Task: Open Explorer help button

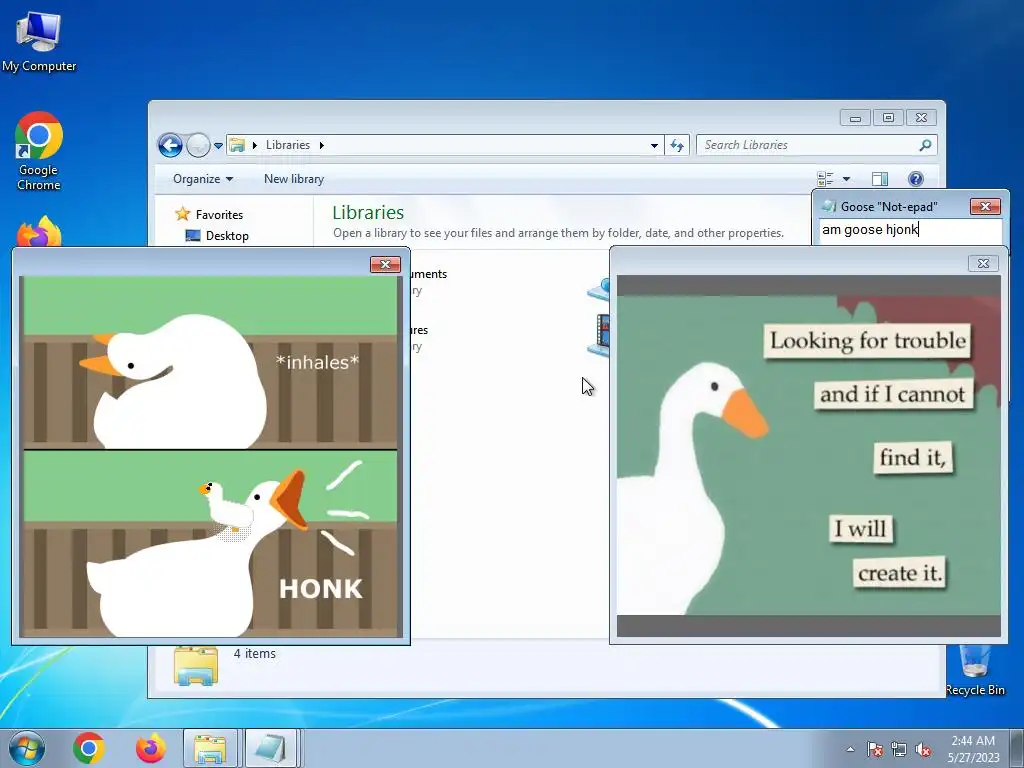Action: click(916, 179)
